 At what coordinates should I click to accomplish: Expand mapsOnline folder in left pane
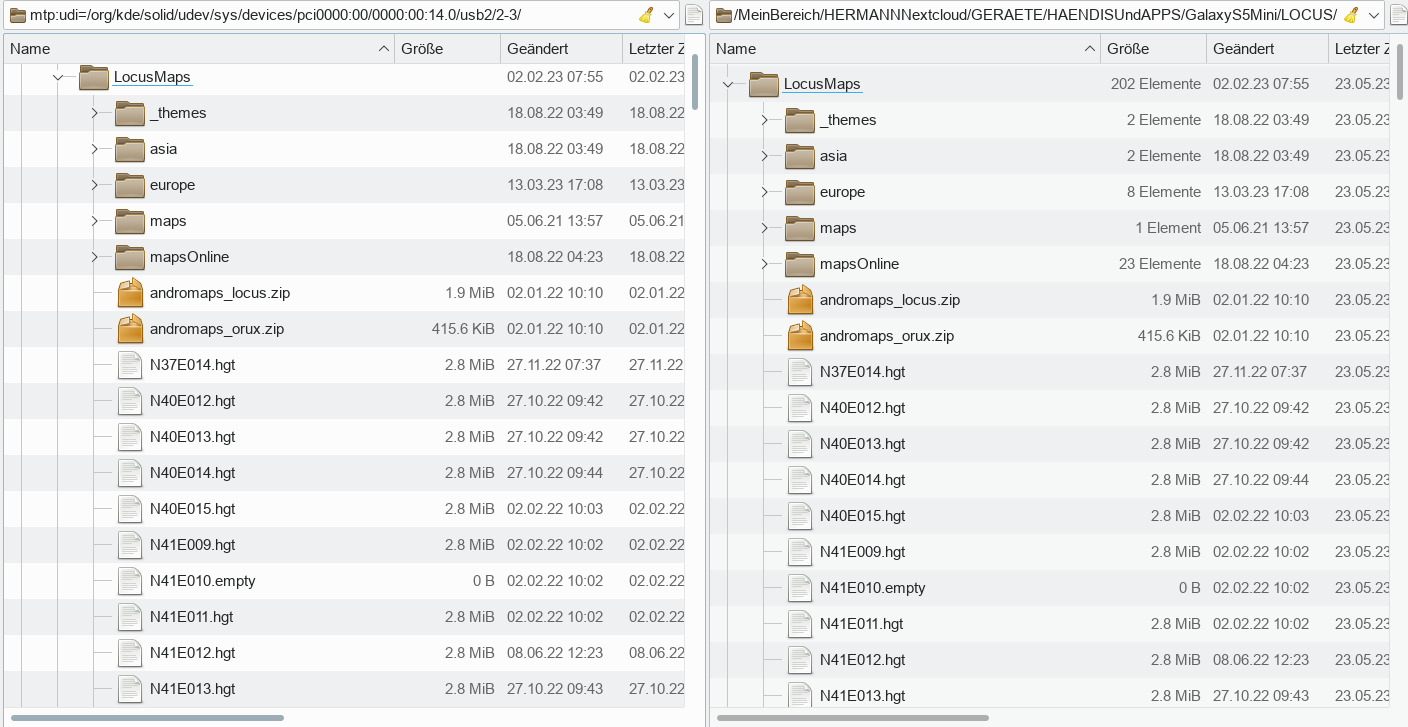pos(94,257)
